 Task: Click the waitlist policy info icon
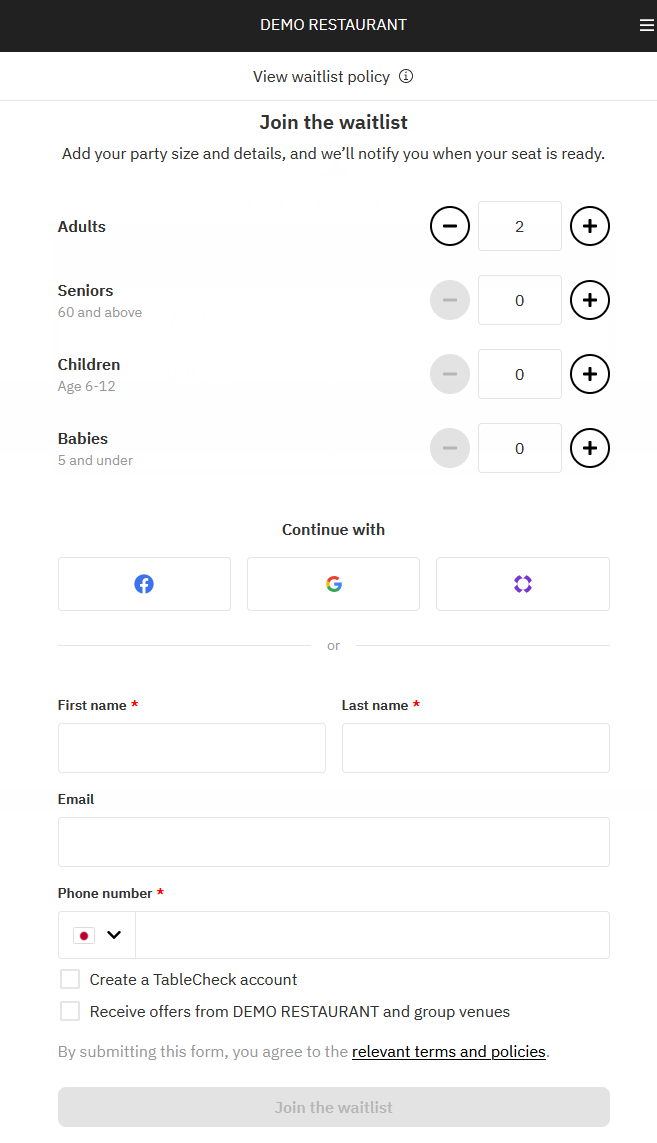coord(406,77)
